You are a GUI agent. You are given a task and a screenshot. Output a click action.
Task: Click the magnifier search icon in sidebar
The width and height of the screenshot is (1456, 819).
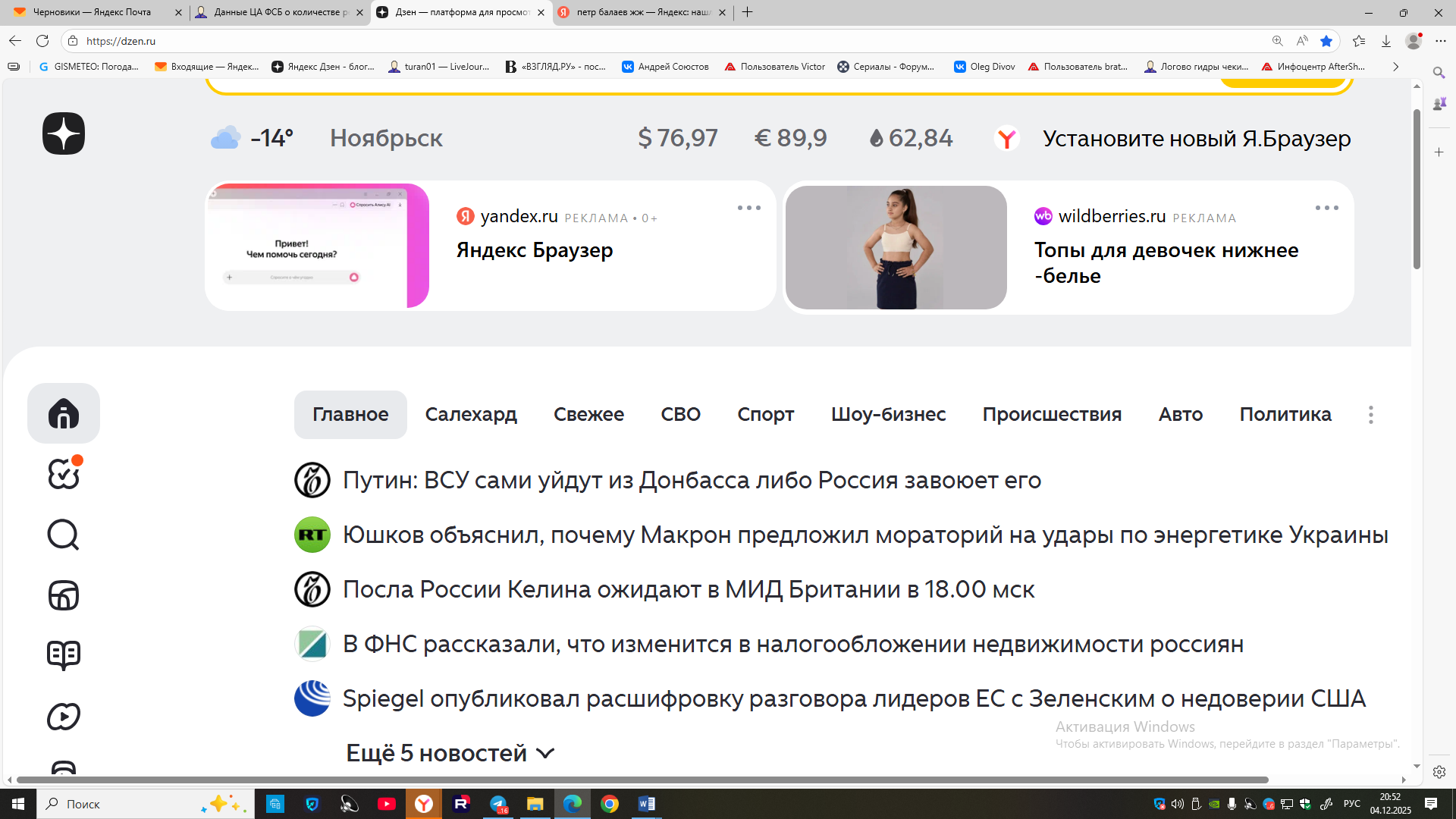click(64, 535)
